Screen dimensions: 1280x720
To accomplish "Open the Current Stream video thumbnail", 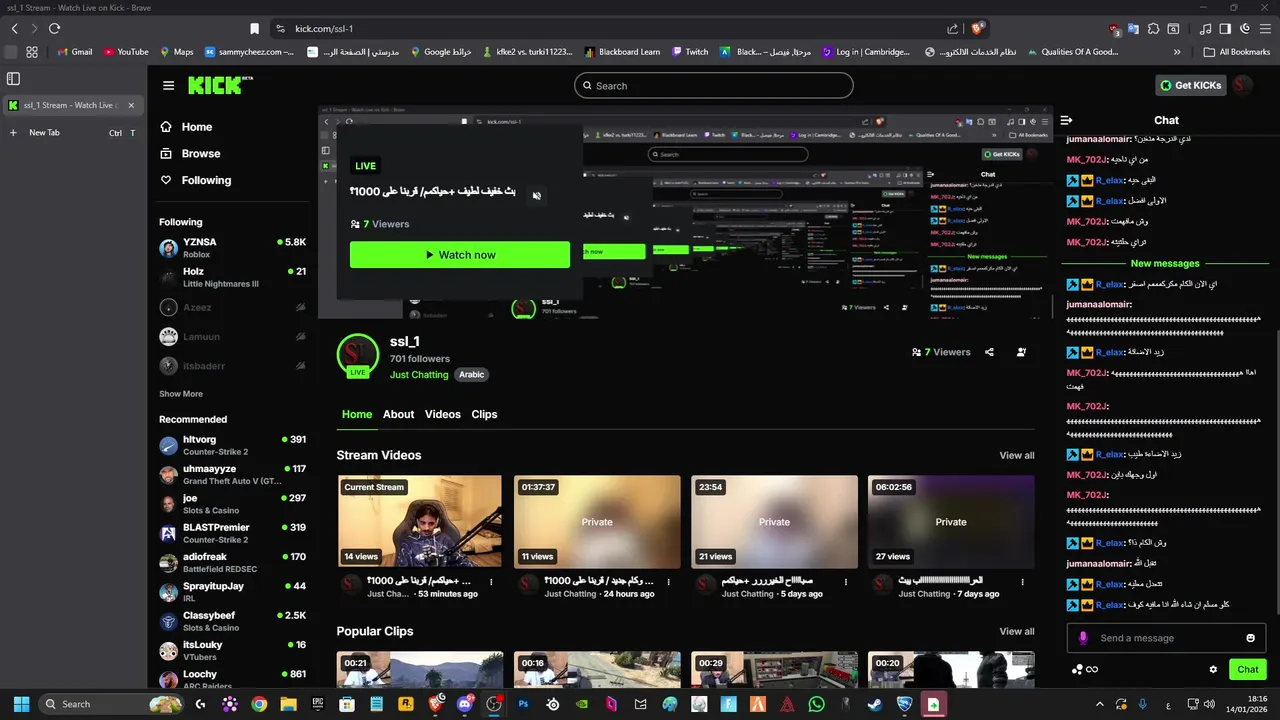I will [x=420, y=521].
